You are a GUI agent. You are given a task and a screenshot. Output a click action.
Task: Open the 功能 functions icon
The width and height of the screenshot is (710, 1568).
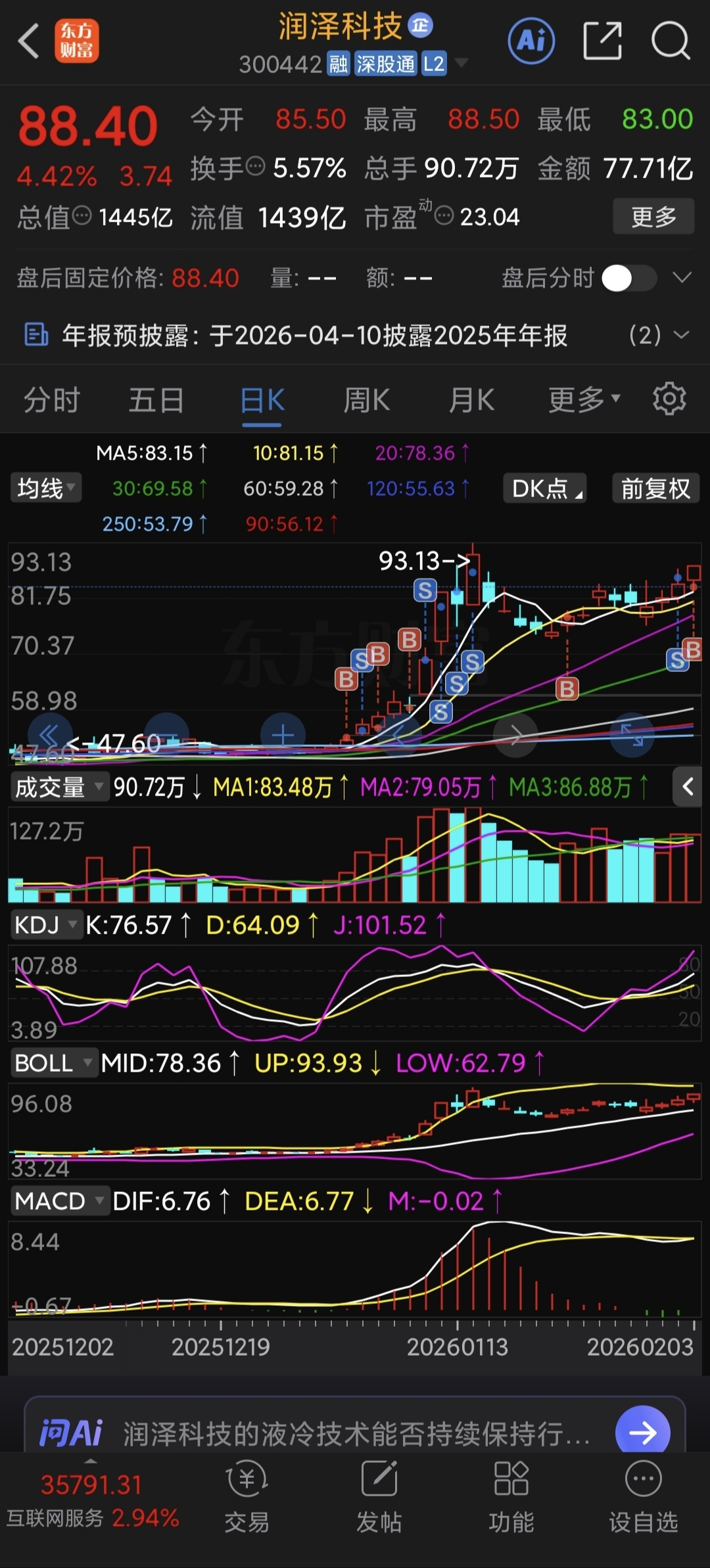[511, 1498]
